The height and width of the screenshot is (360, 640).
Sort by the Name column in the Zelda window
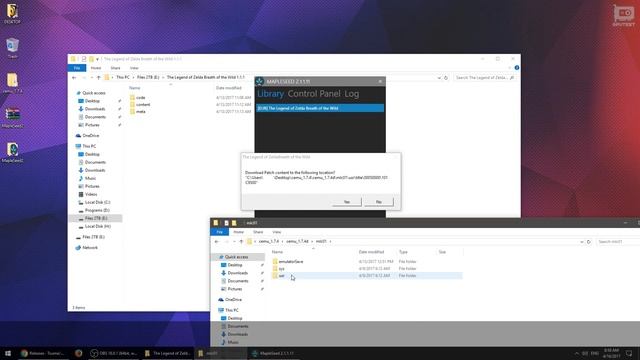[135, 88]
